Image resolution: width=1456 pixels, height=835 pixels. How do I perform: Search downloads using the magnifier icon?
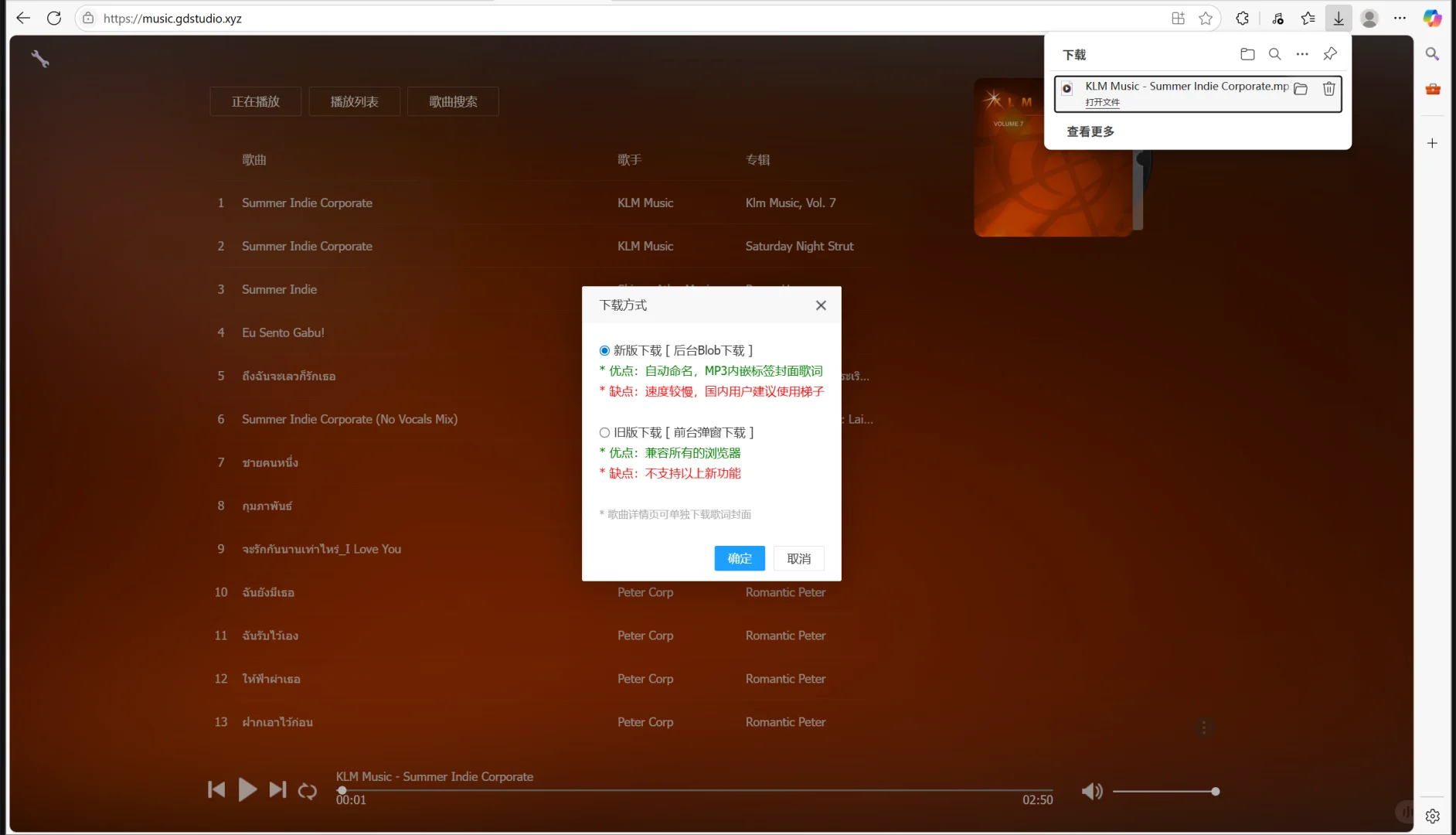[1275, 54]
